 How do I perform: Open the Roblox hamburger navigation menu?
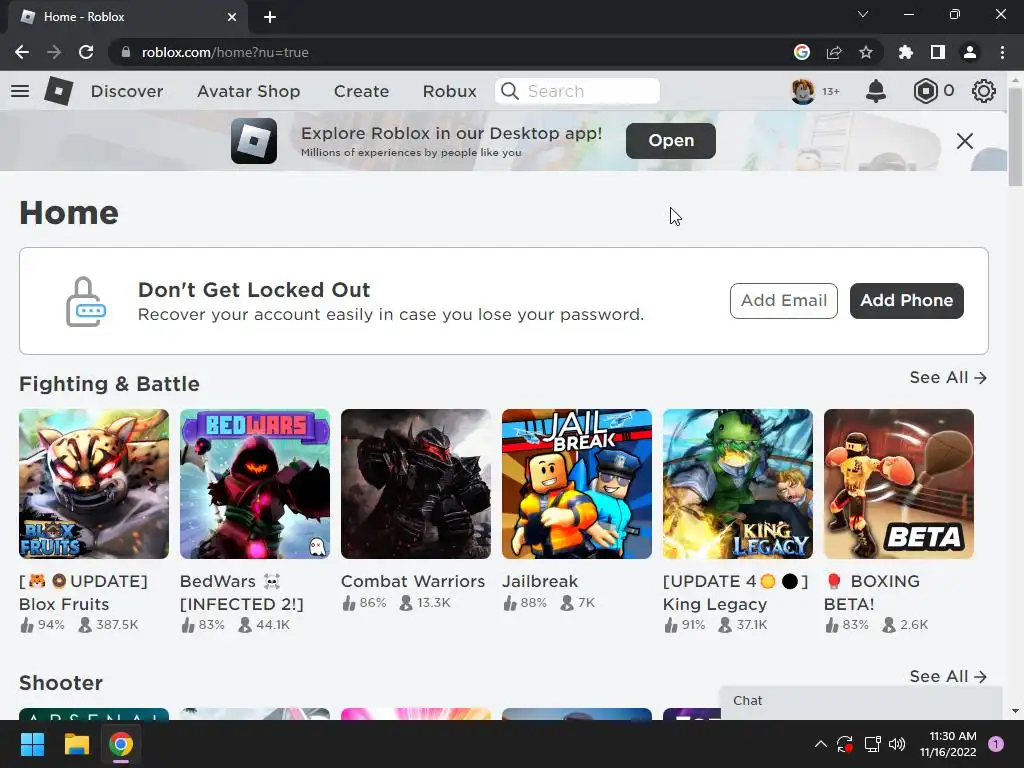point(20,91)
